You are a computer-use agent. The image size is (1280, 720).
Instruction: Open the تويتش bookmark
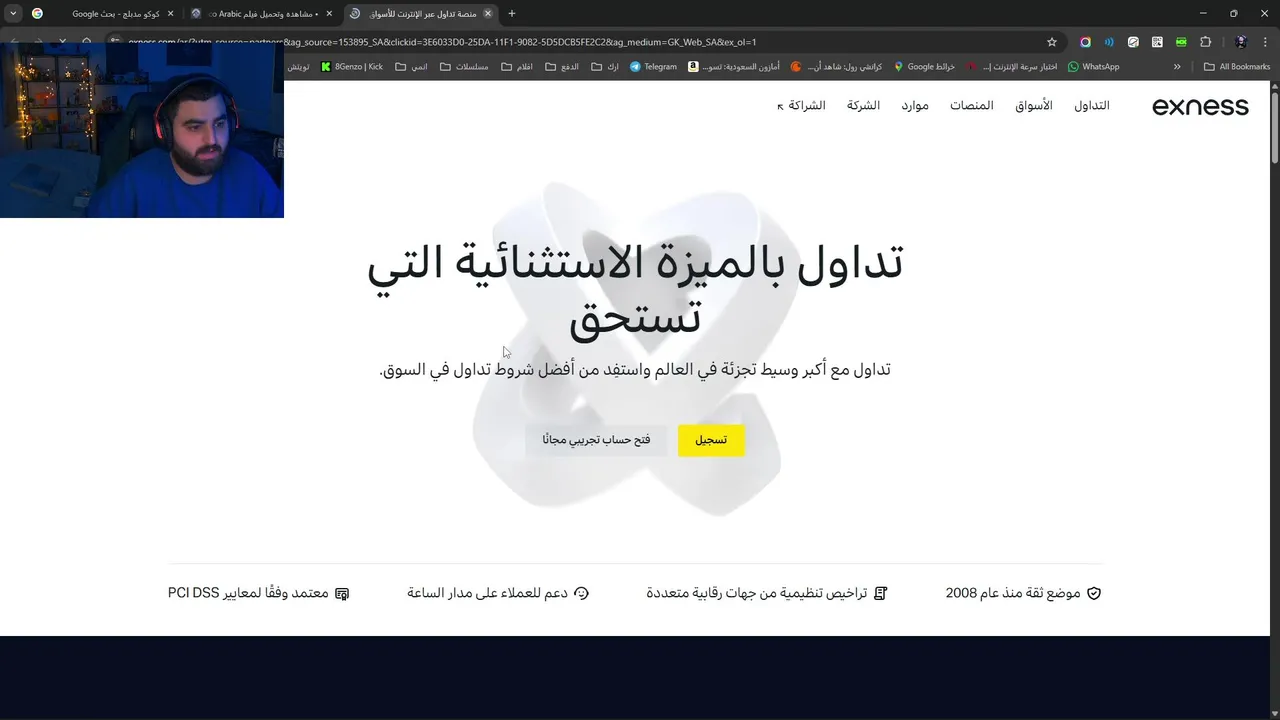pos(298,67)
